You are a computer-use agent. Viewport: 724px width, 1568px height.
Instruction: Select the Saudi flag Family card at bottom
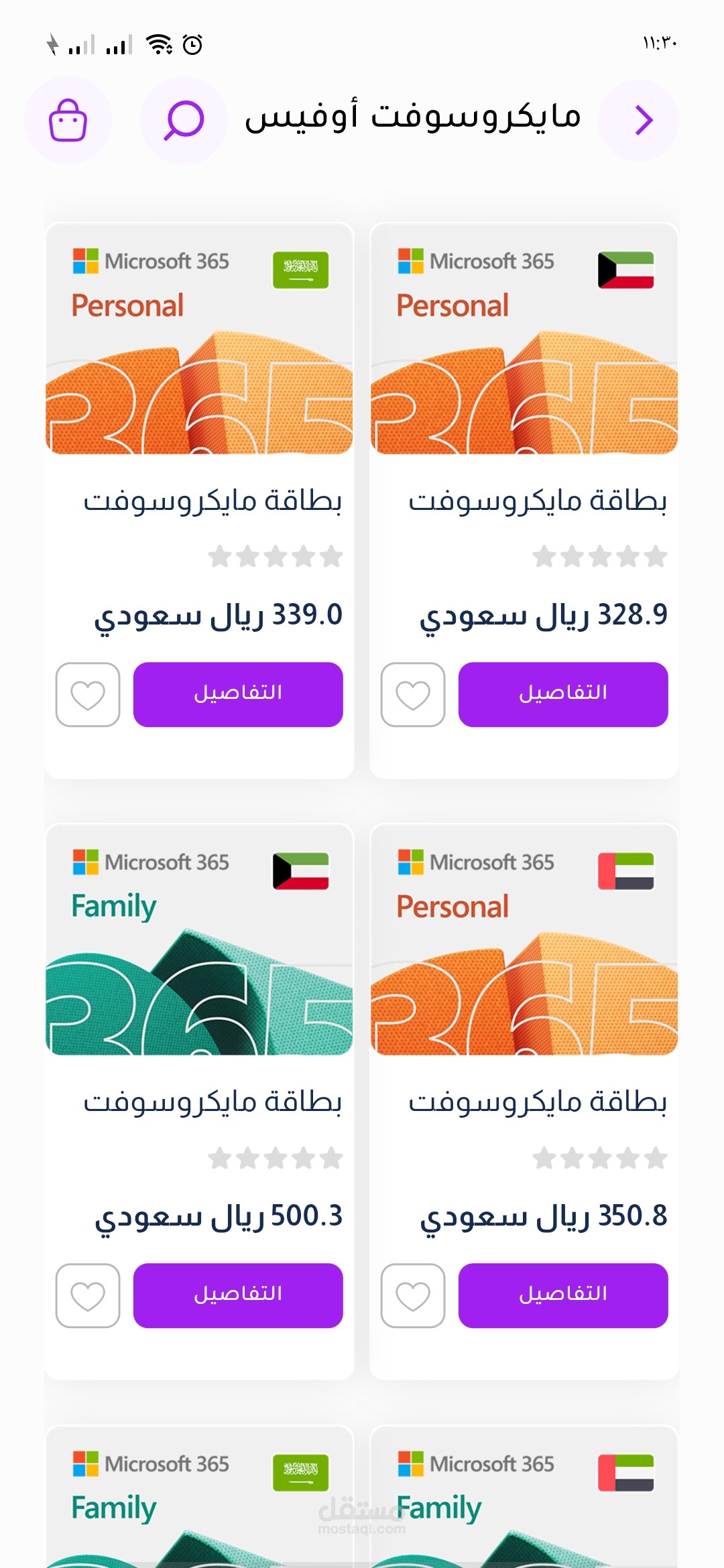[x=199, y=1497]
